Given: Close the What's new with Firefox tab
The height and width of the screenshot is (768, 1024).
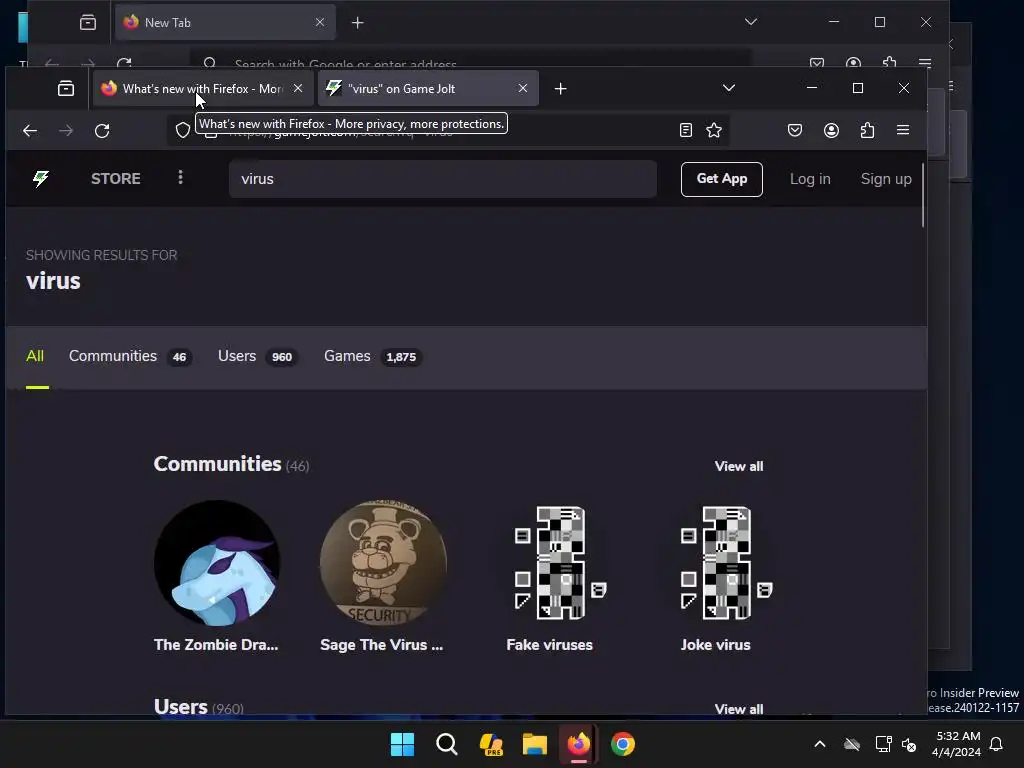Looking at the screenshot, I should [298, 88].
